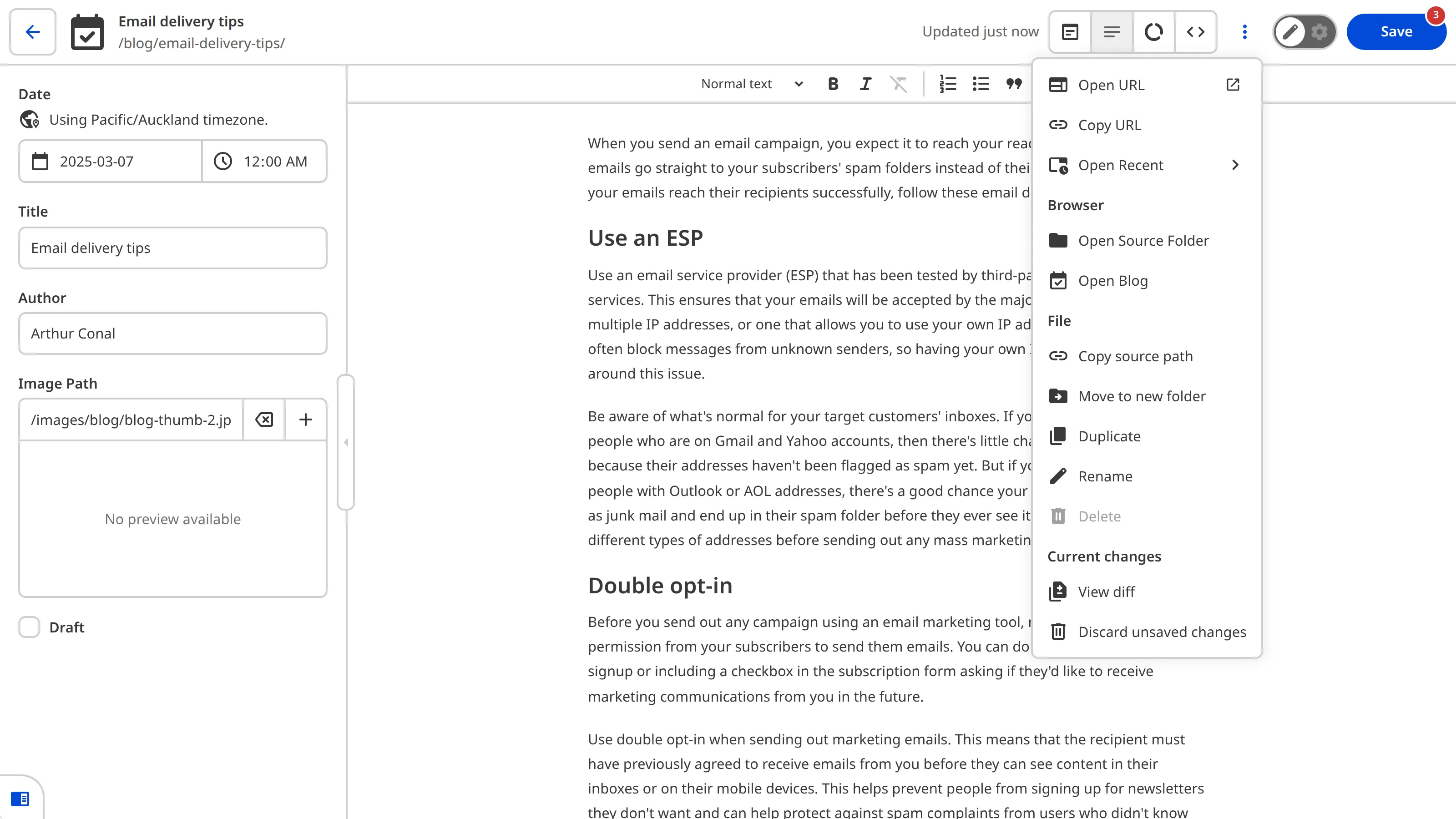This screenshot has height=819, width=1456.
Task: Save the Email delivery tips post
Action: pyautogui.click(x=1396, y=32)
